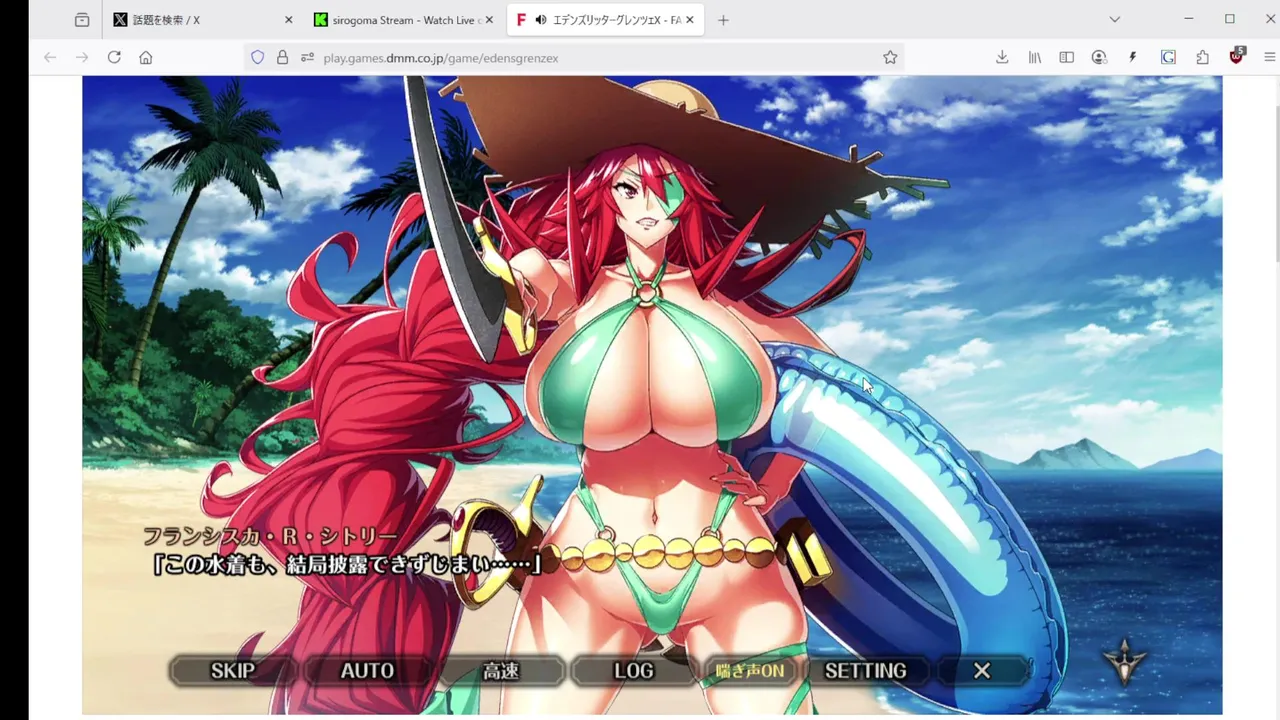
Task: Close the sirogoma Stream tab
Action: point(489,20)
